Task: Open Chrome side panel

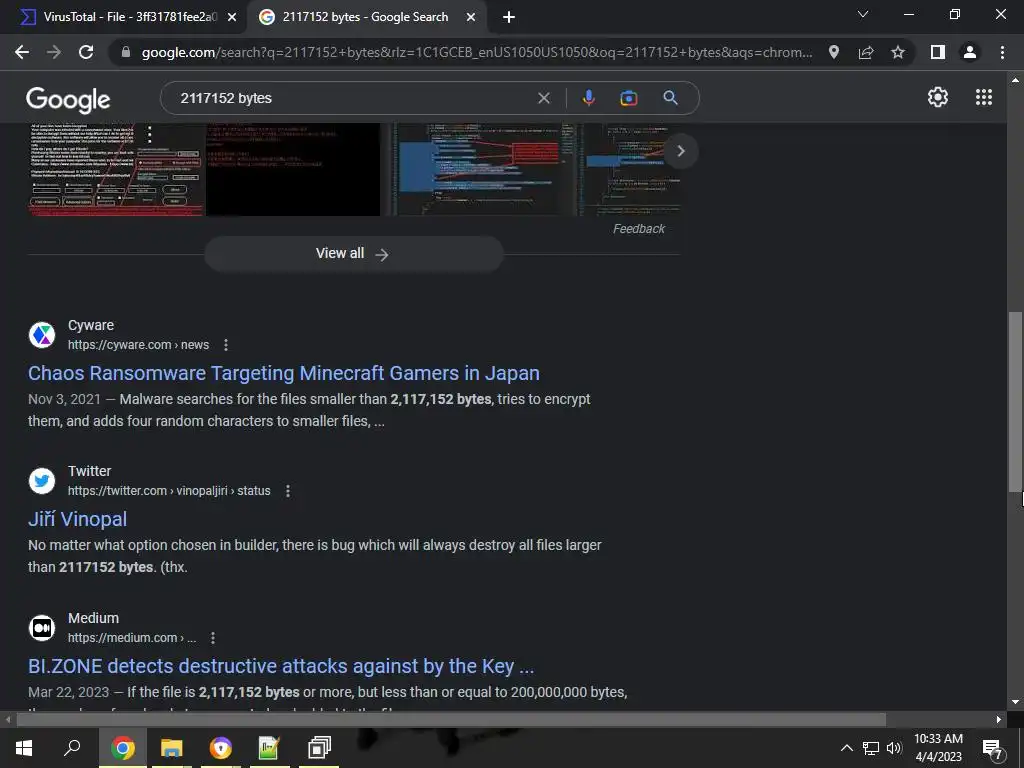Action: tap(938, 52)
